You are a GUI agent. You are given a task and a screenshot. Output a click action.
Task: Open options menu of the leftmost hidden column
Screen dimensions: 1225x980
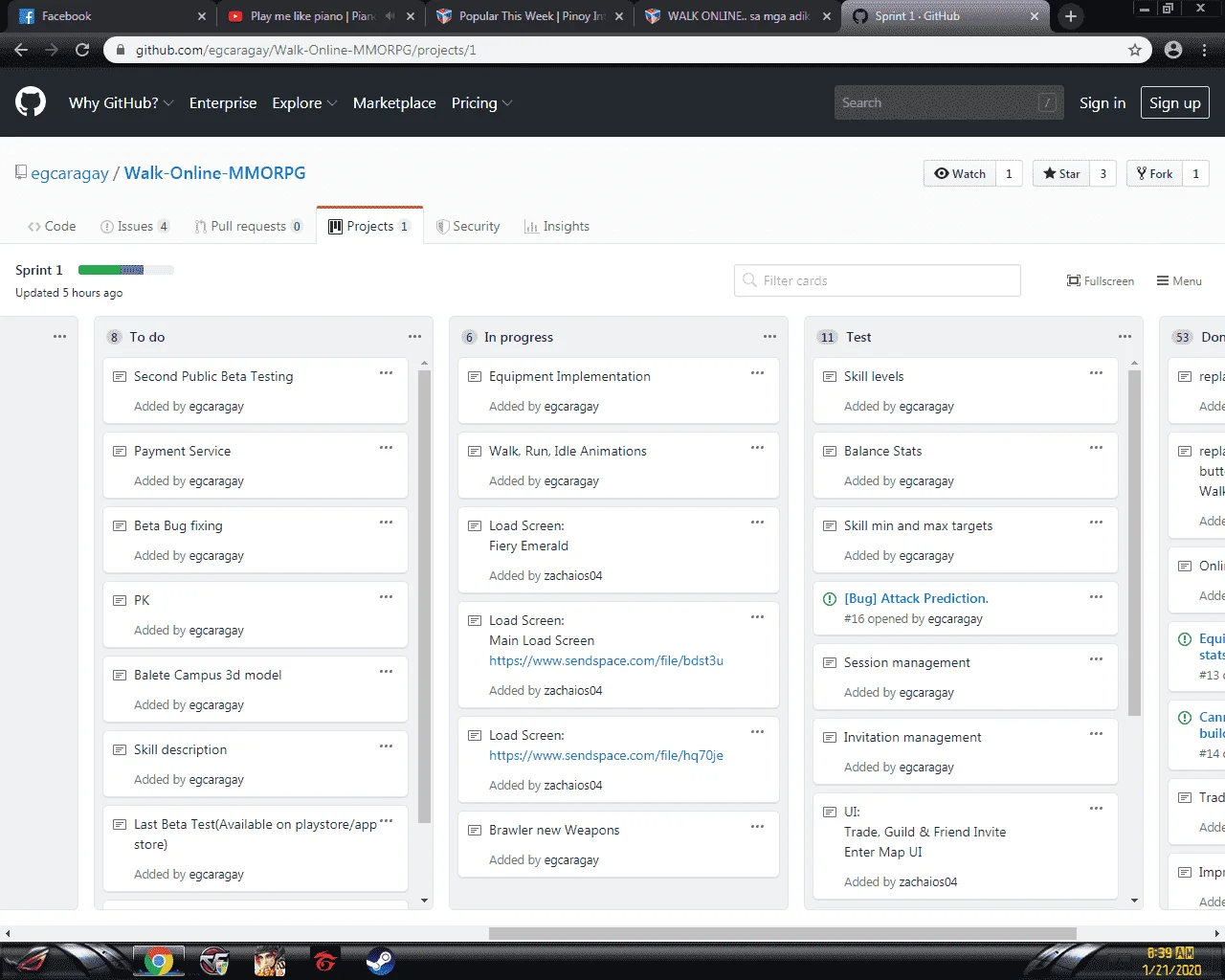tap(59, 337)
